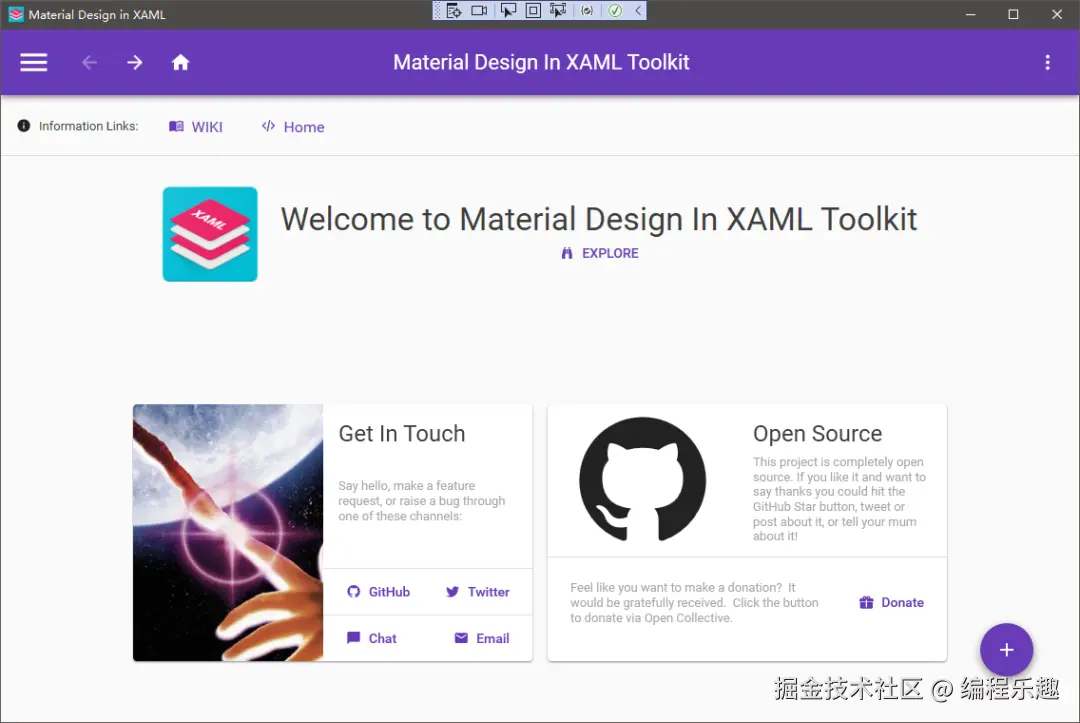The width and height of the screenshot is (1080, 723).
Task: Click the 'This project is completely open' paragraph
Action: click(839, 499)
